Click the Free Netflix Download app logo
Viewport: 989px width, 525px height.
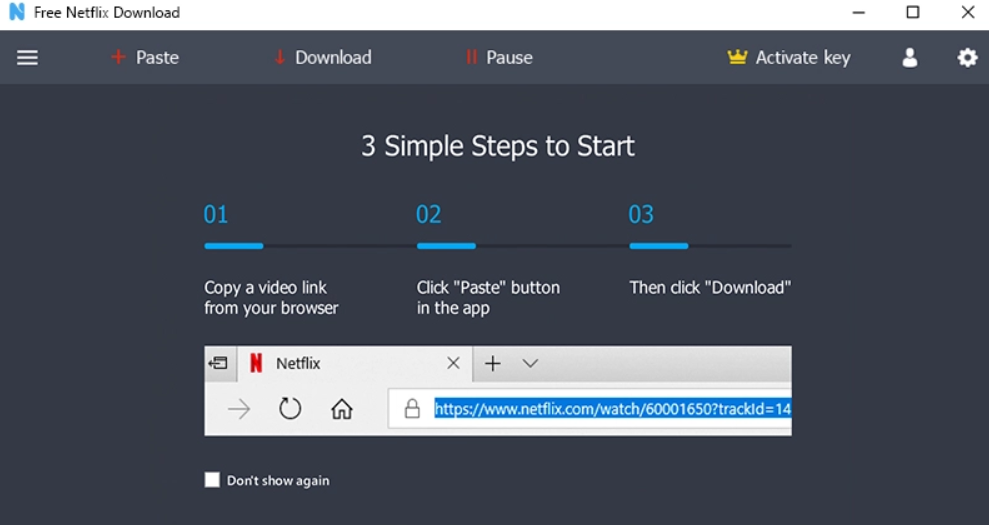pos(16,13)
